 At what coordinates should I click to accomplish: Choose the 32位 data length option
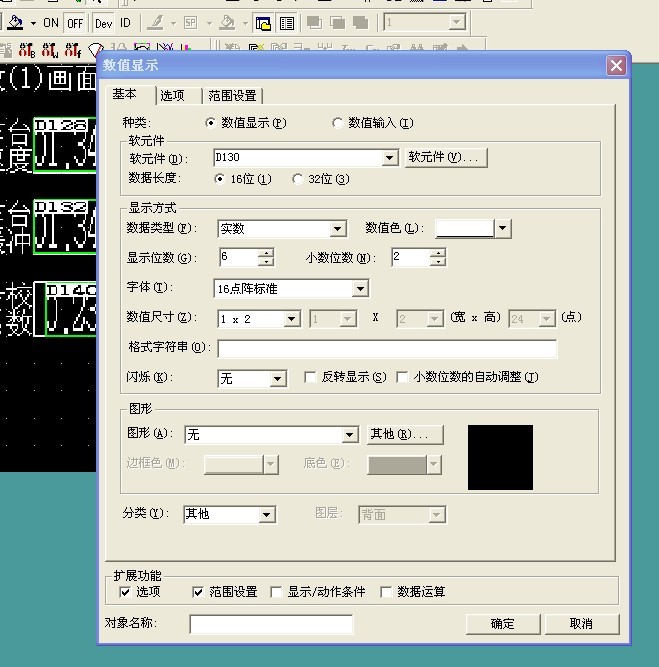tap(298, 179)
